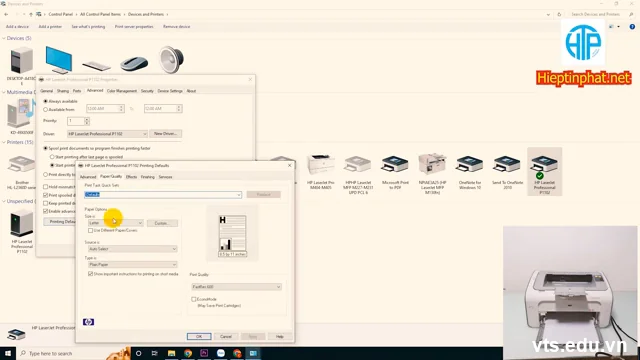Open Color Management tab in Properties window
Image resolution: width=640 pixels, height=360 pixels.
pyautogui.click(x=122, y=91)
